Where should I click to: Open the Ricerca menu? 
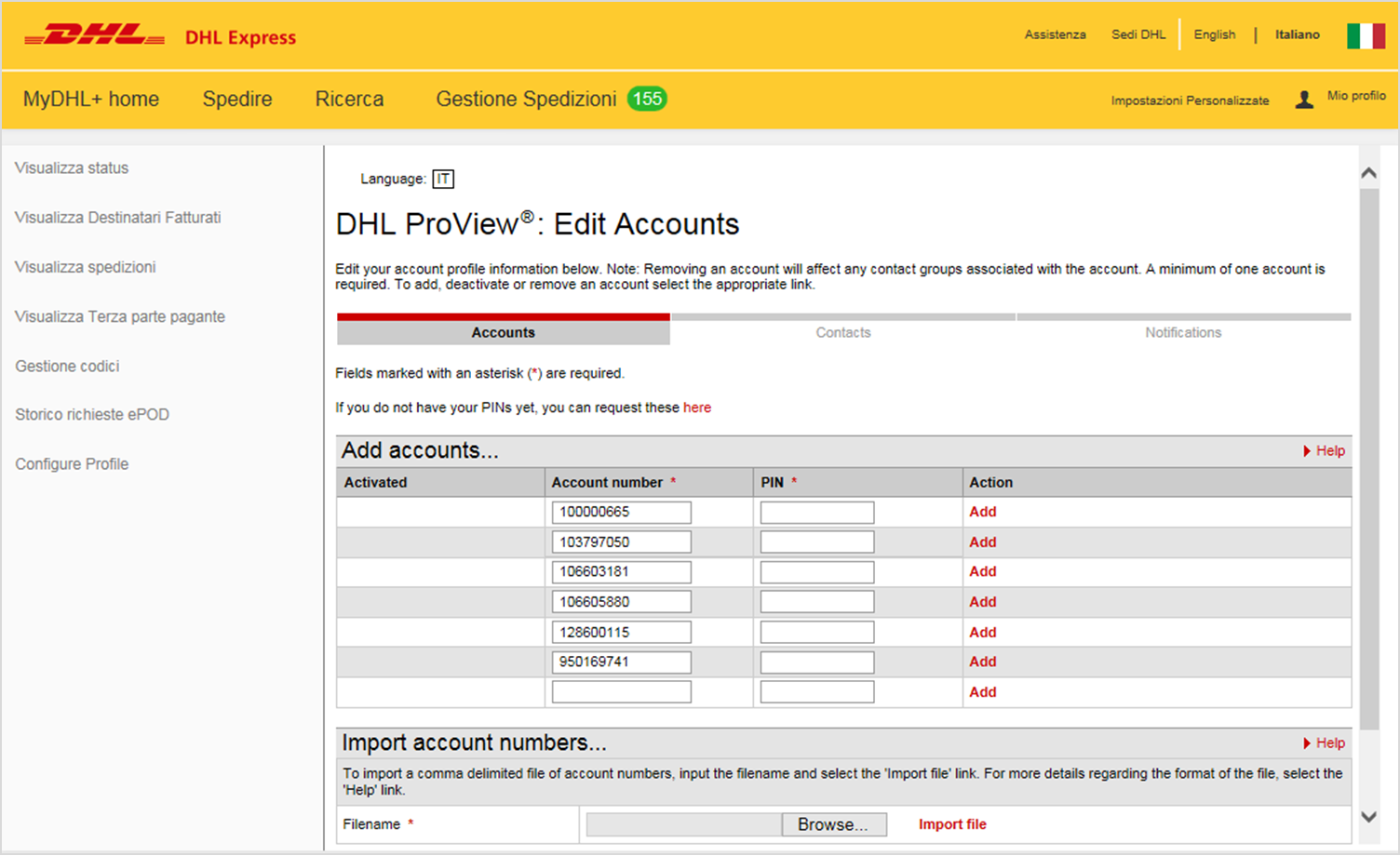pyautogui.click(x=349, y=99)
